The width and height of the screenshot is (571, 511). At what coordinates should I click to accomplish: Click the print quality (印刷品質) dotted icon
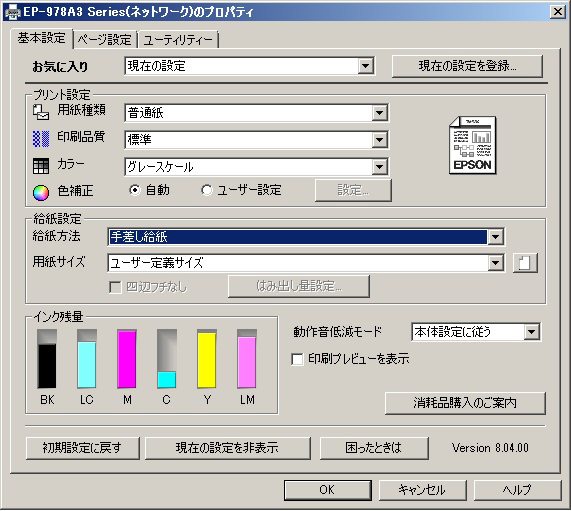pos(41,139)
